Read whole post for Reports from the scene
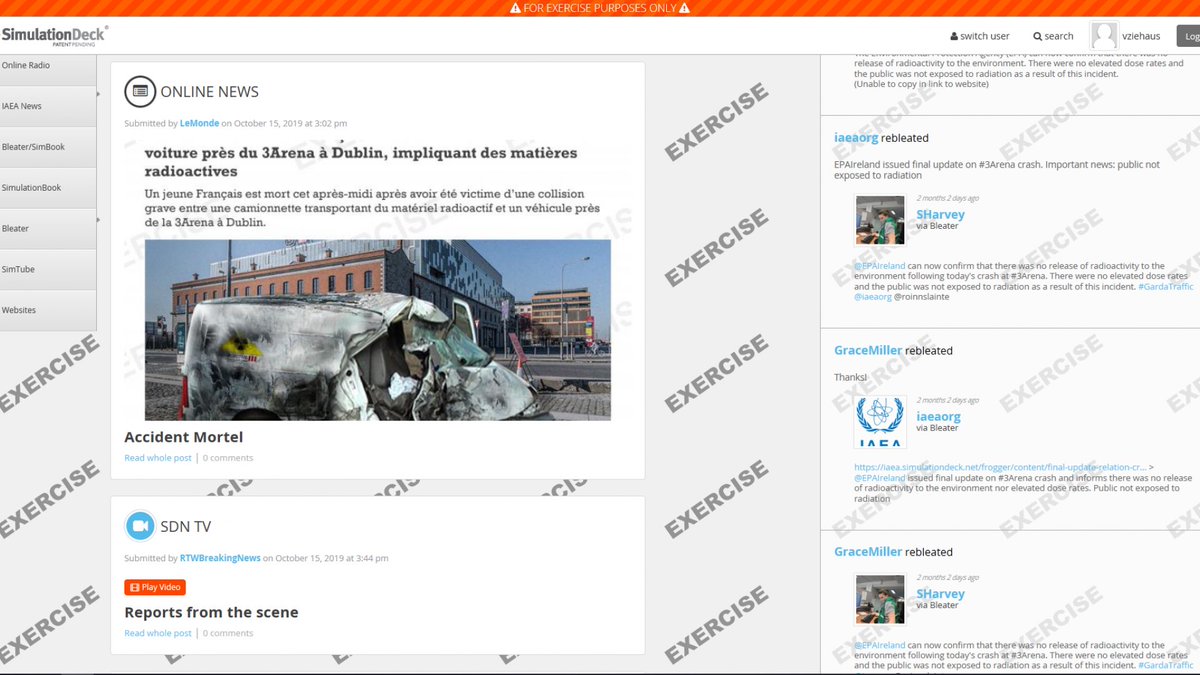 (158, 633)
